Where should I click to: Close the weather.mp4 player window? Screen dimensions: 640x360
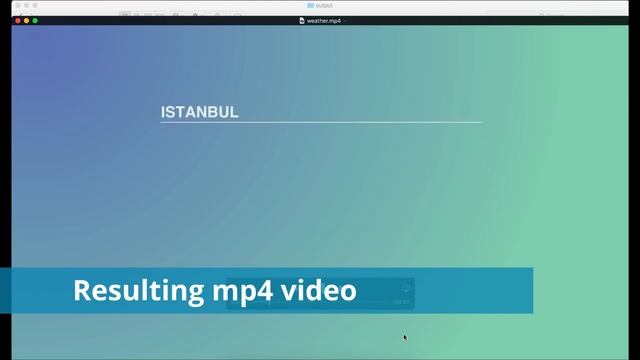[x=18, y=21]
